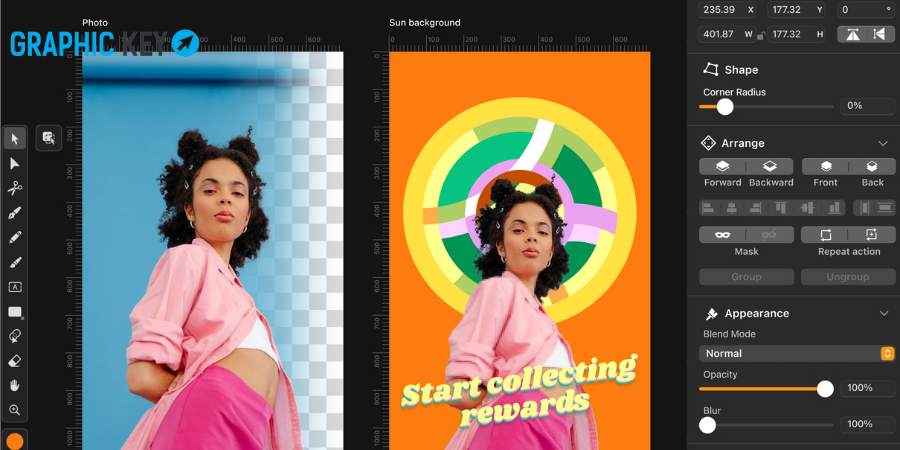Align objects vertical center
900x450 pixels.
(808, 208)
